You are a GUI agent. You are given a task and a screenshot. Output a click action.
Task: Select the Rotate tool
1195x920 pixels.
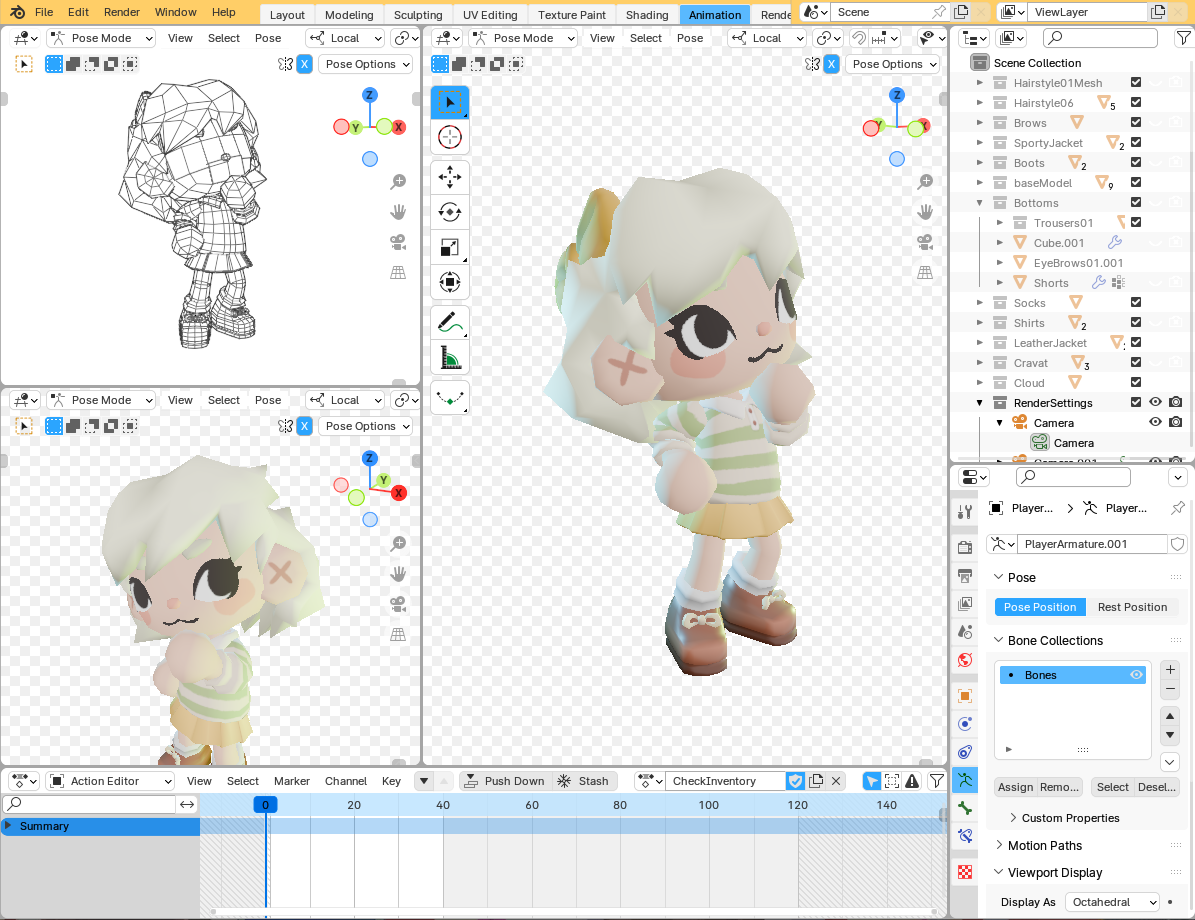(450, 212)
